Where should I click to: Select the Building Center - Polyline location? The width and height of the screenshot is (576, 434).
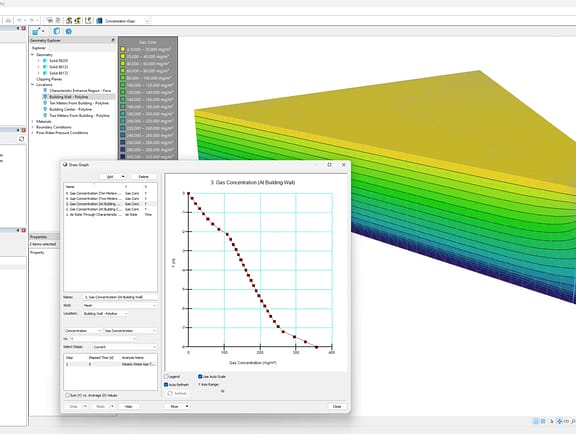click(71, 110)
